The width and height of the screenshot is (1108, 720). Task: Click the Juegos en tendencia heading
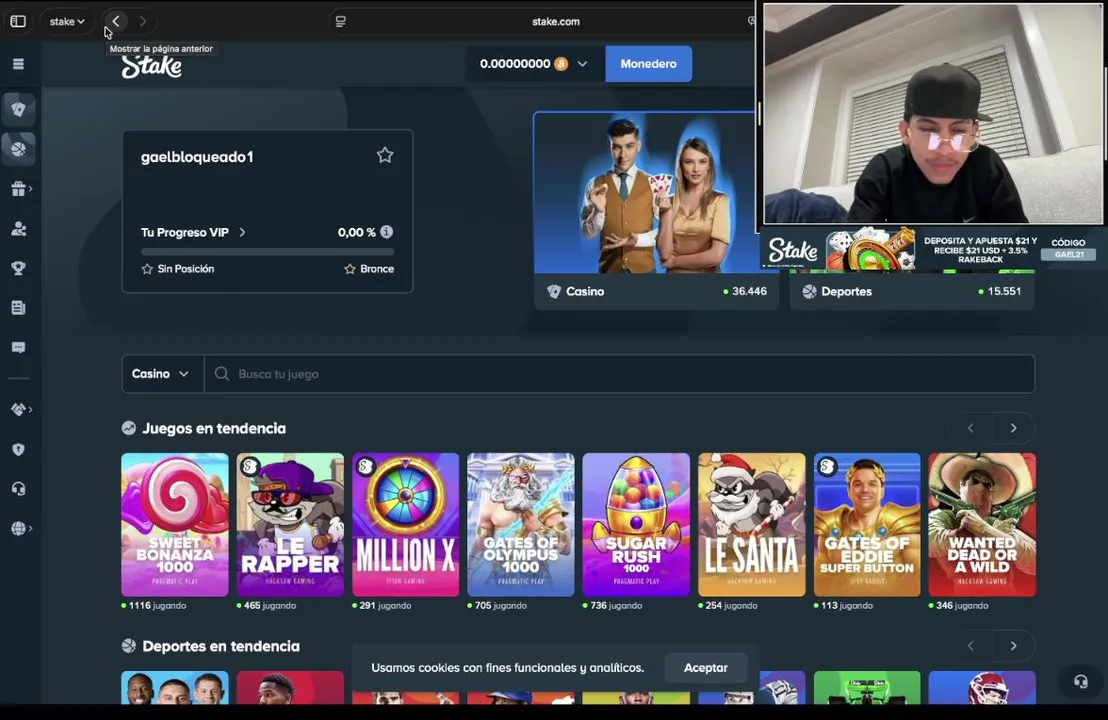[214, 428]
